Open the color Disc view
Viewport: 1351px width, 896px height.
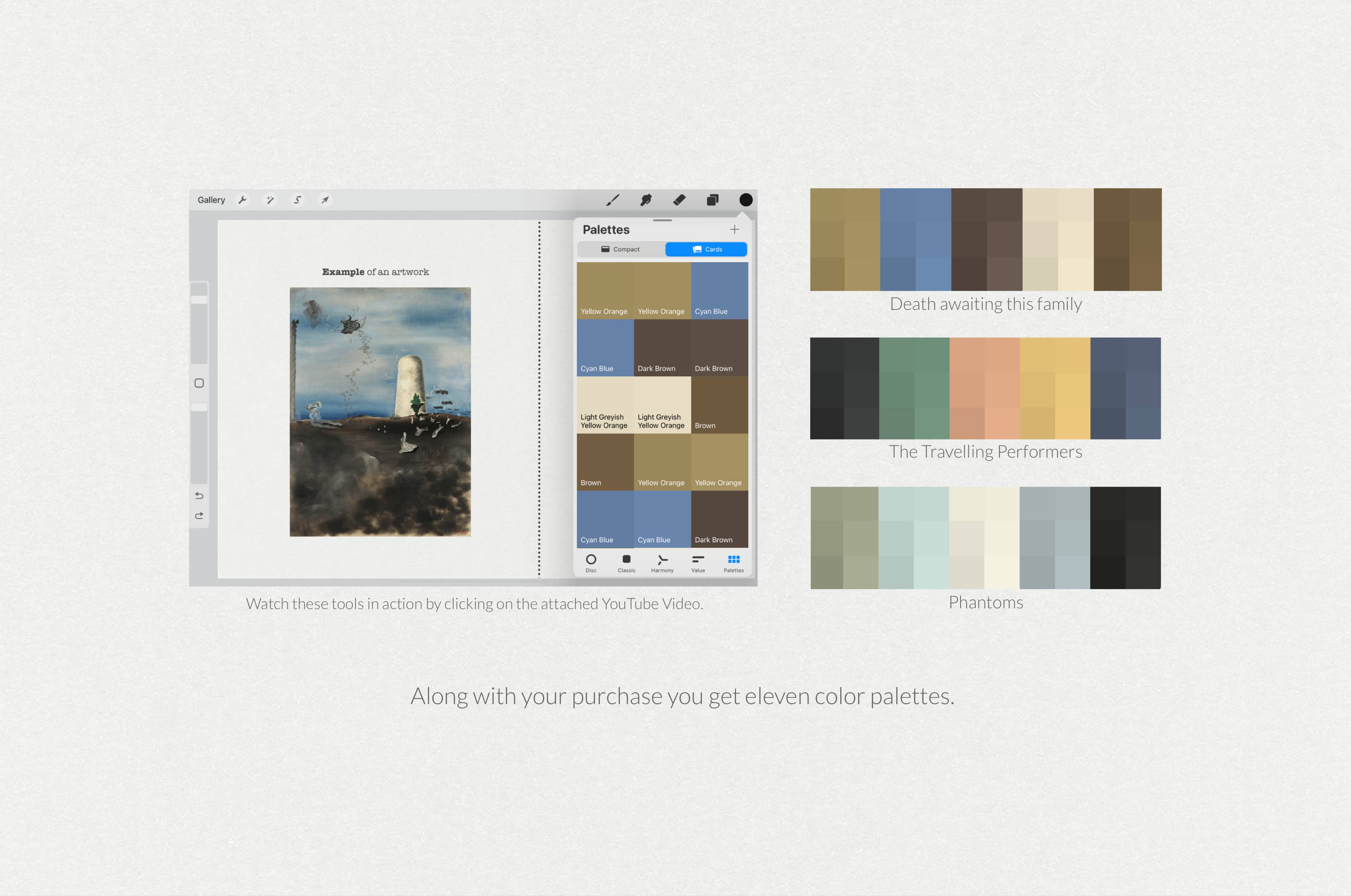[591, 563]
